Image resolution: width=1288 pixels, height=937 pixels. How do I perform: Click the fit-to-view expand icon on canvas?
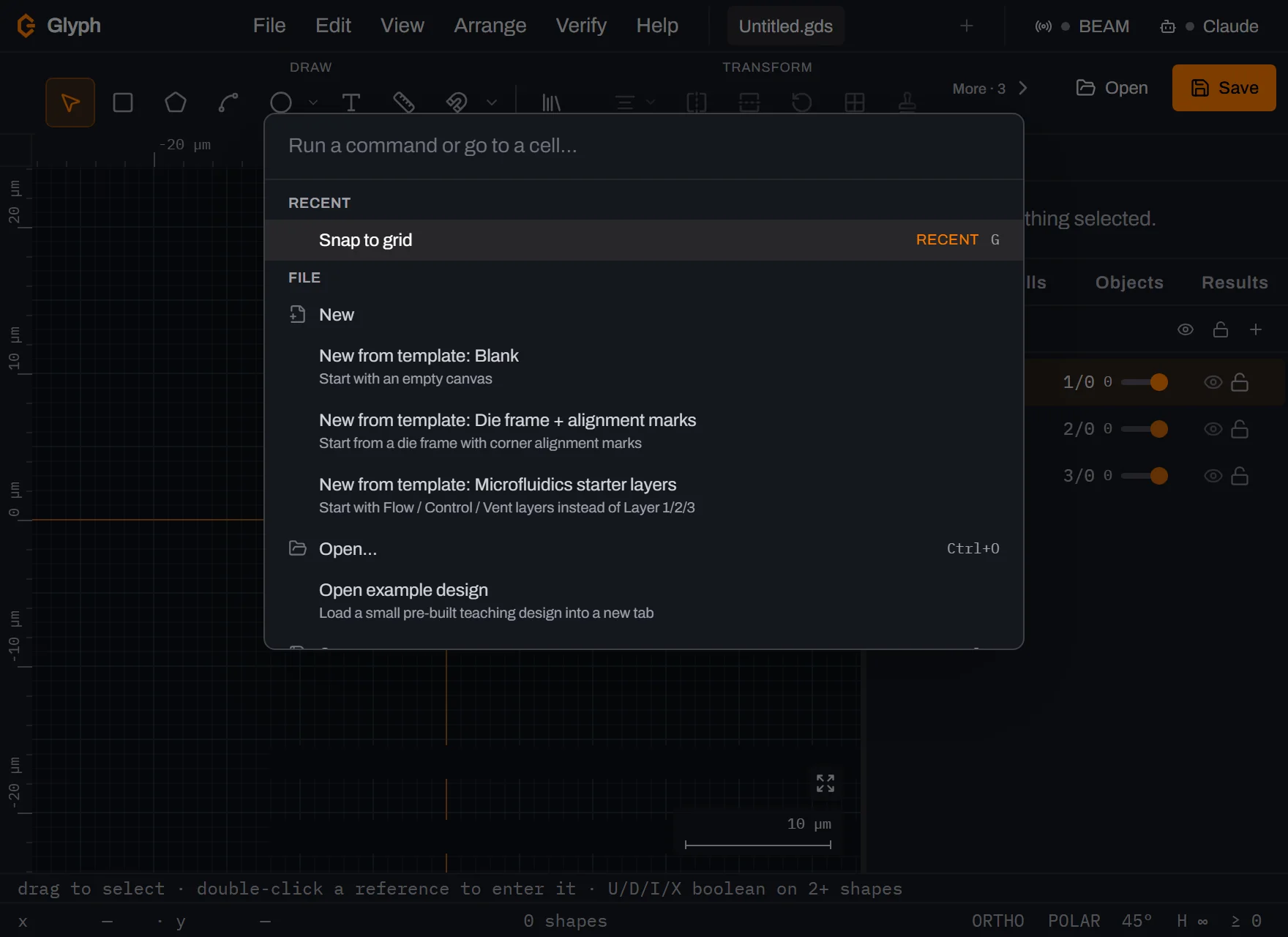(825, 783)
